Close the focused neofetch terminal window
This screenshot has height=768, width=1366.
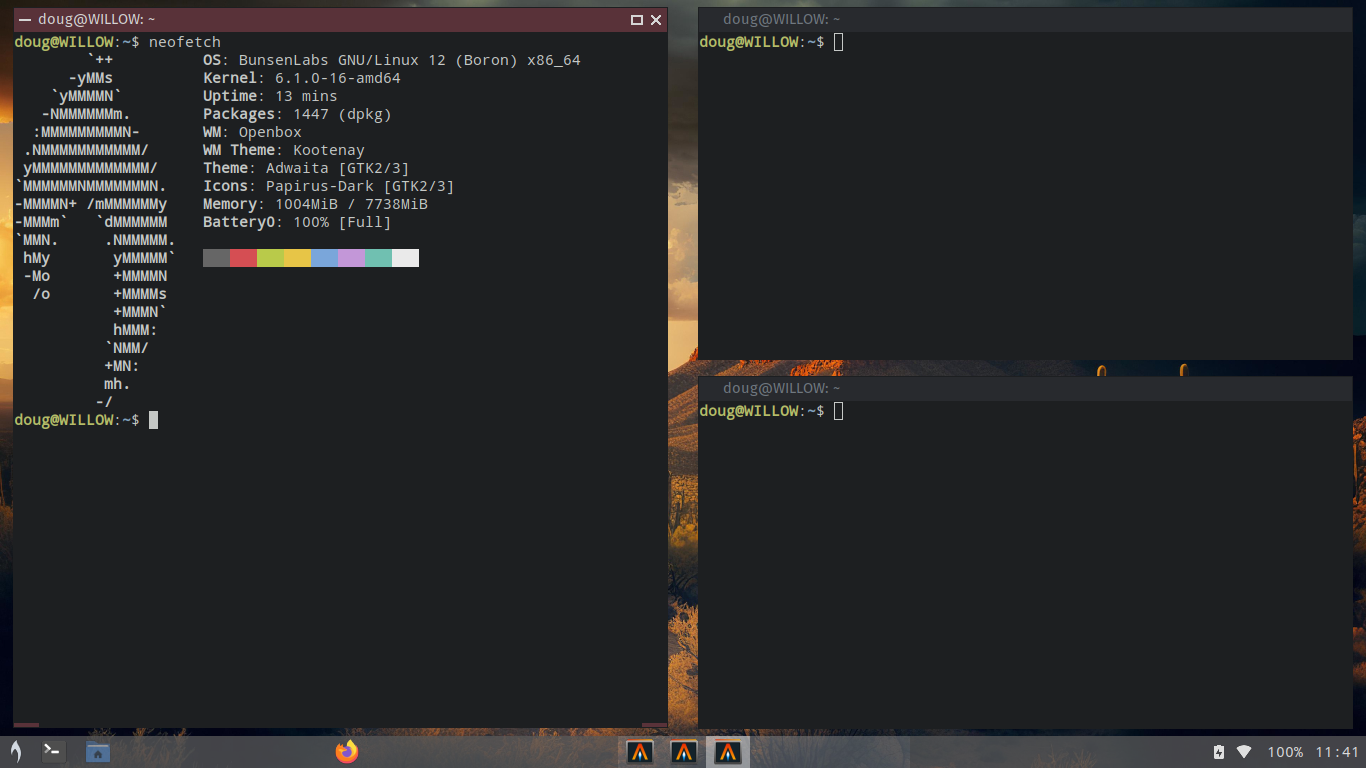tap(656, 20)
